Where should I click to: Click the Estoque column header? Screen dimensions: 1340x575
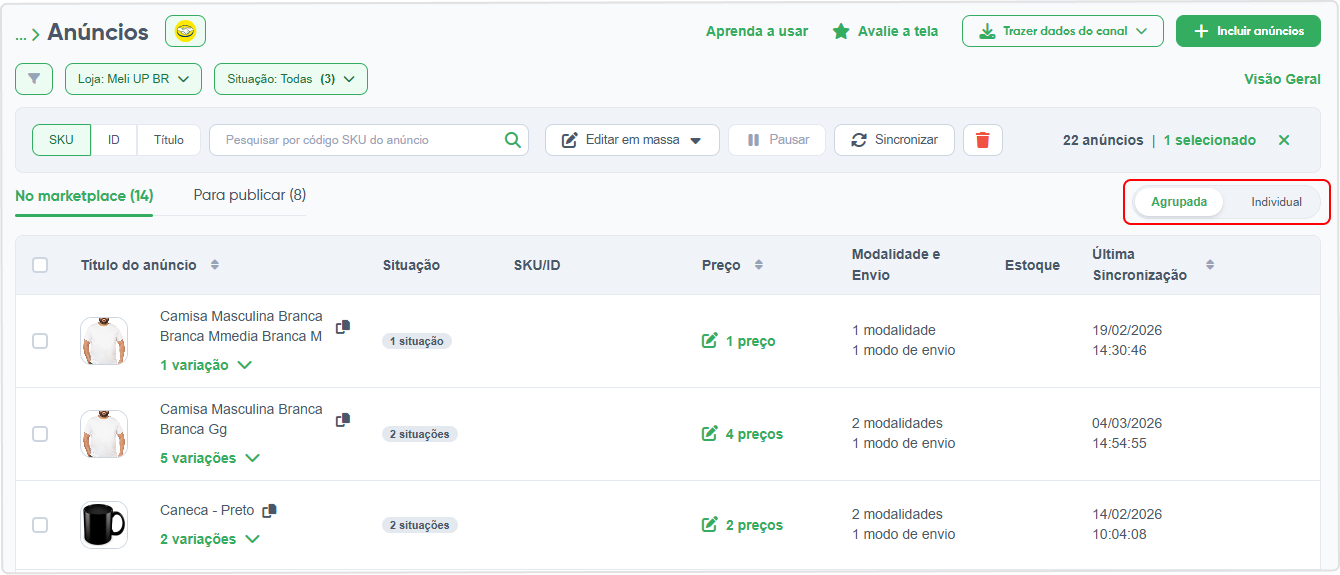[1032, 265]
